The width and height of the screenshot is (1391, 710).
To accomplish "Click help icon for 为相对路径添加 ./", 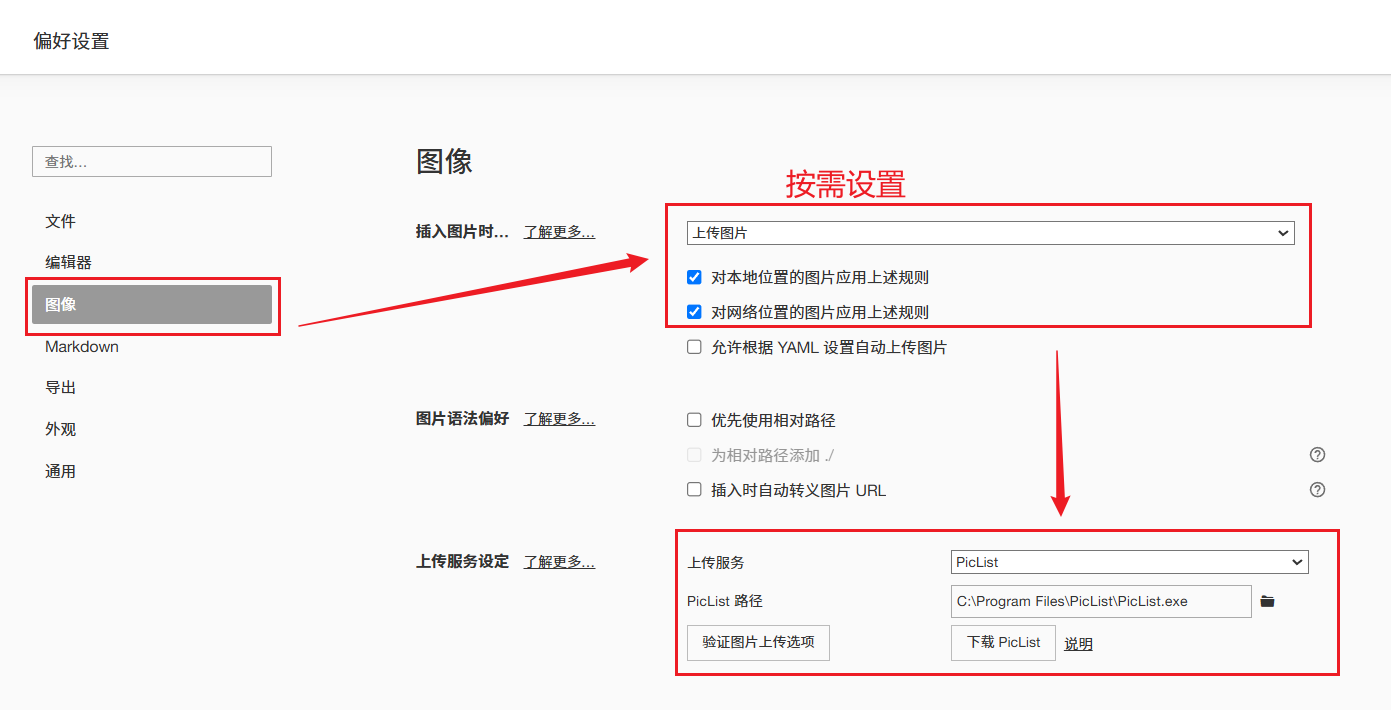I will (1317, 455).
